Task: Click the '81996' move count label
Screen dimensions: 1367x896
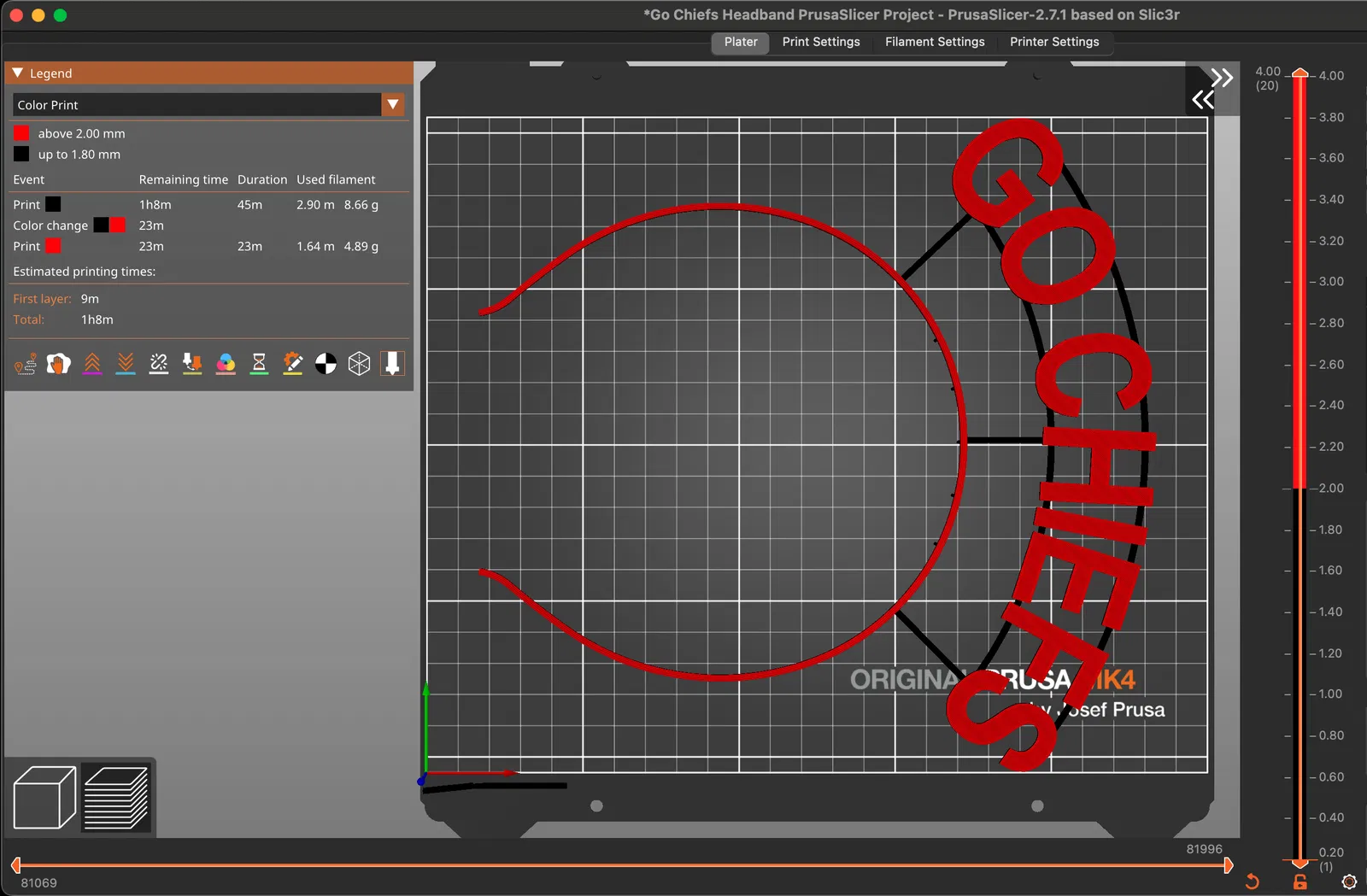Action: [1204, 849]
